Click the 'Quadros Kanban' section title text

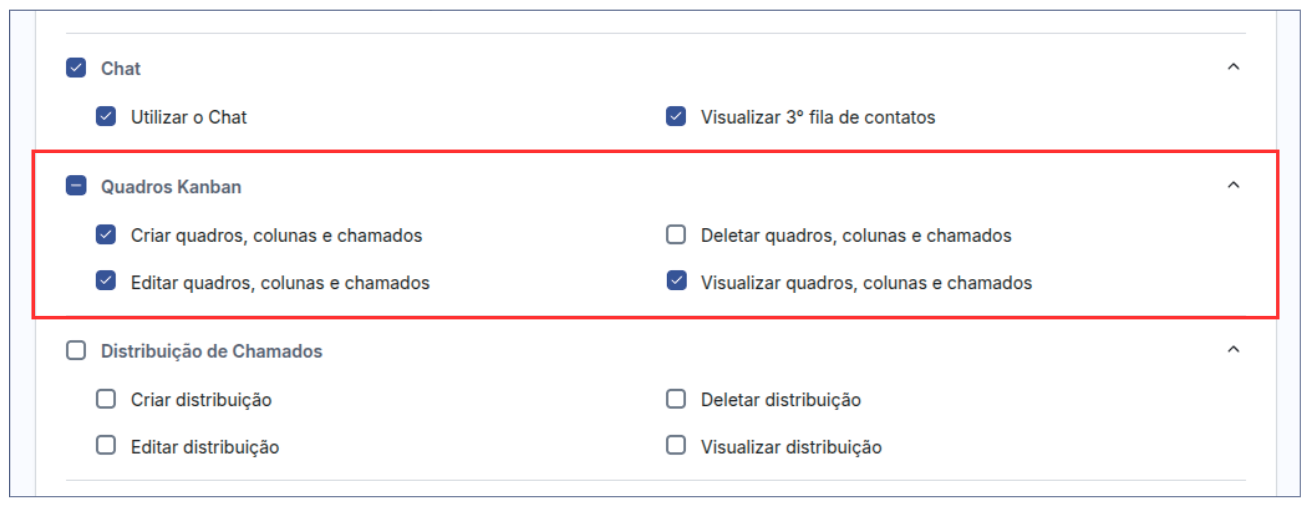click(x=171, y=187)
